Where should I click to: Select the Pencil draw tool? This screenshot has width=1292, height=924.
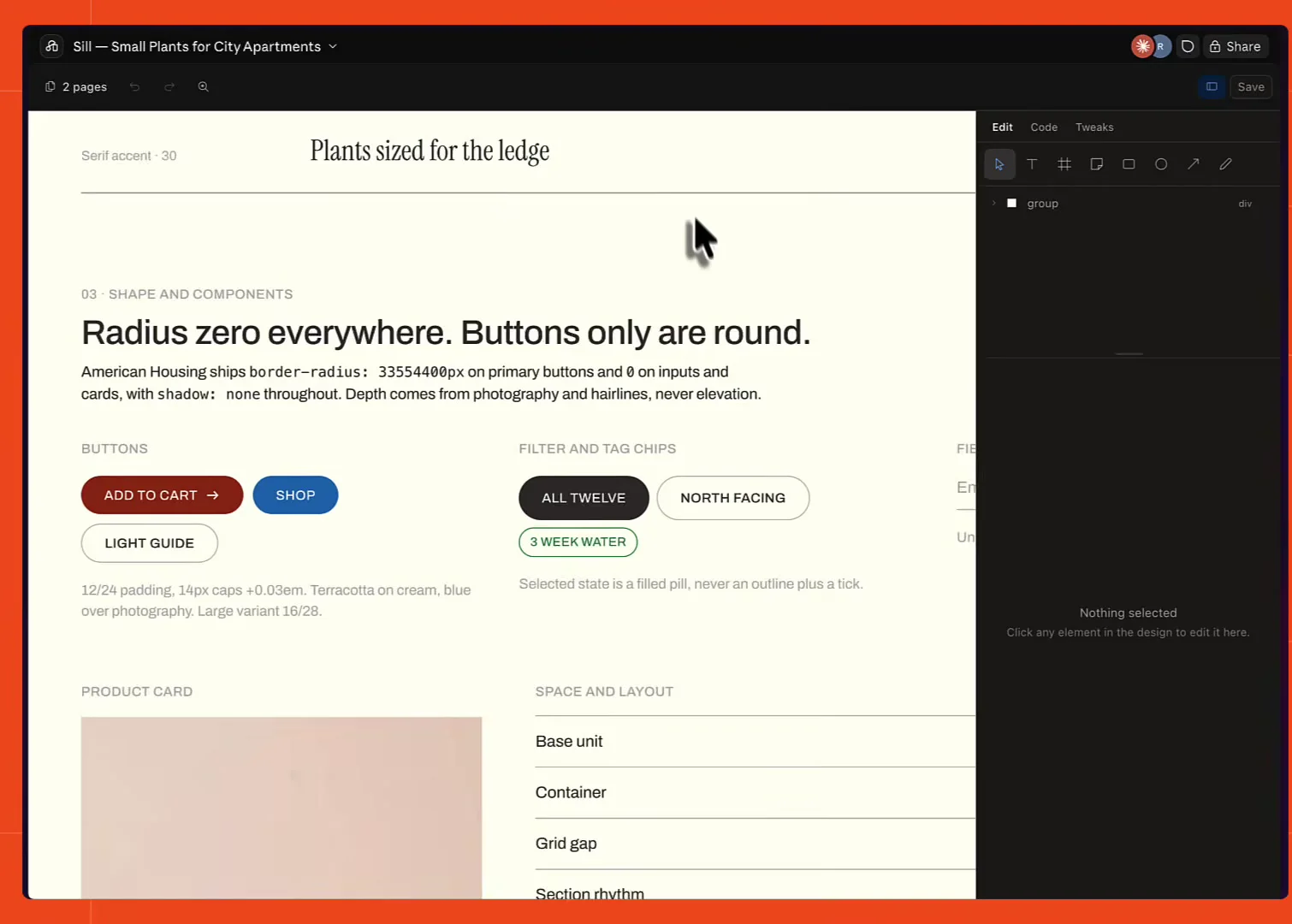pos(1225,164)
